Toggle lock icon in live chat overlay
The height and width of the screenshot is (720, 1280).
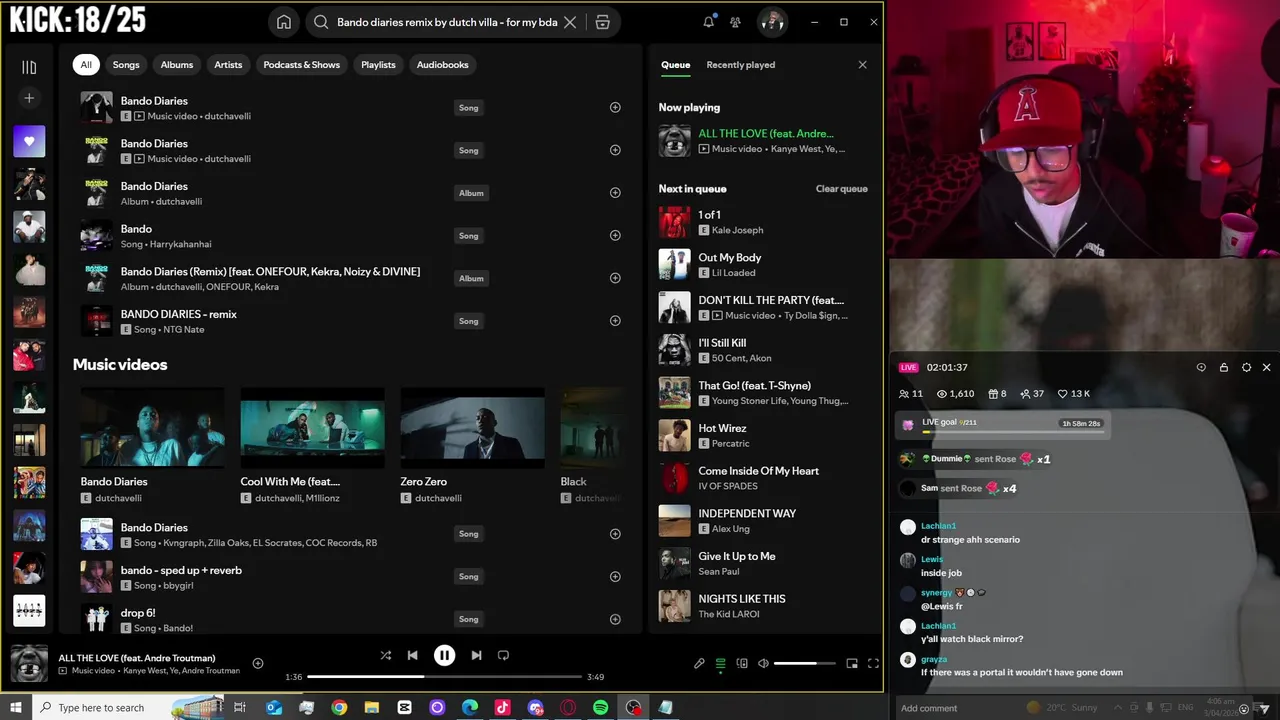[1224, 367]
